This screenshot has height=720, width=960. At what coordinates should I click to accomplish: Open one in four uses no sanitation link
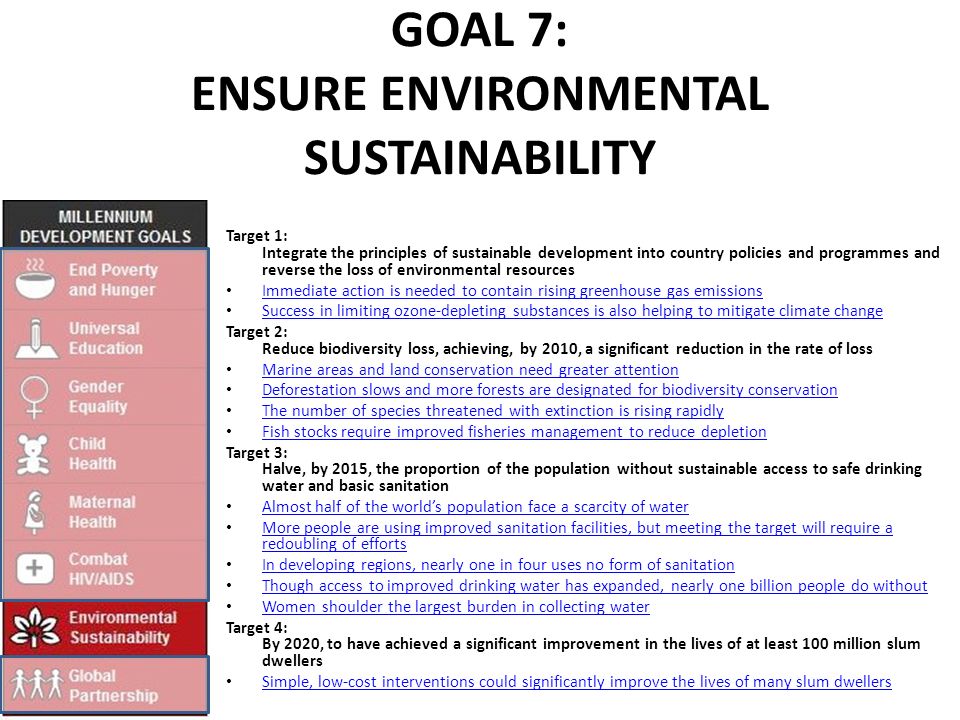(498, 565)
